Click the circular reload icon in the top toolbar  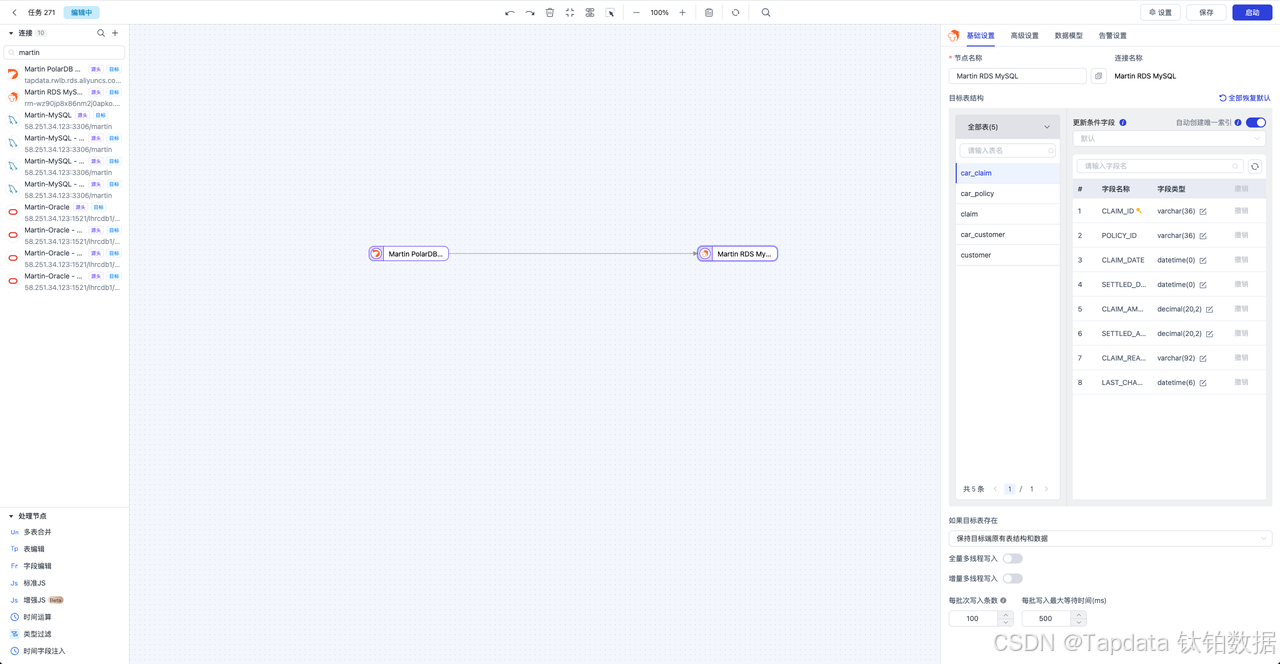pyautogui.click(x=736, y=13)
